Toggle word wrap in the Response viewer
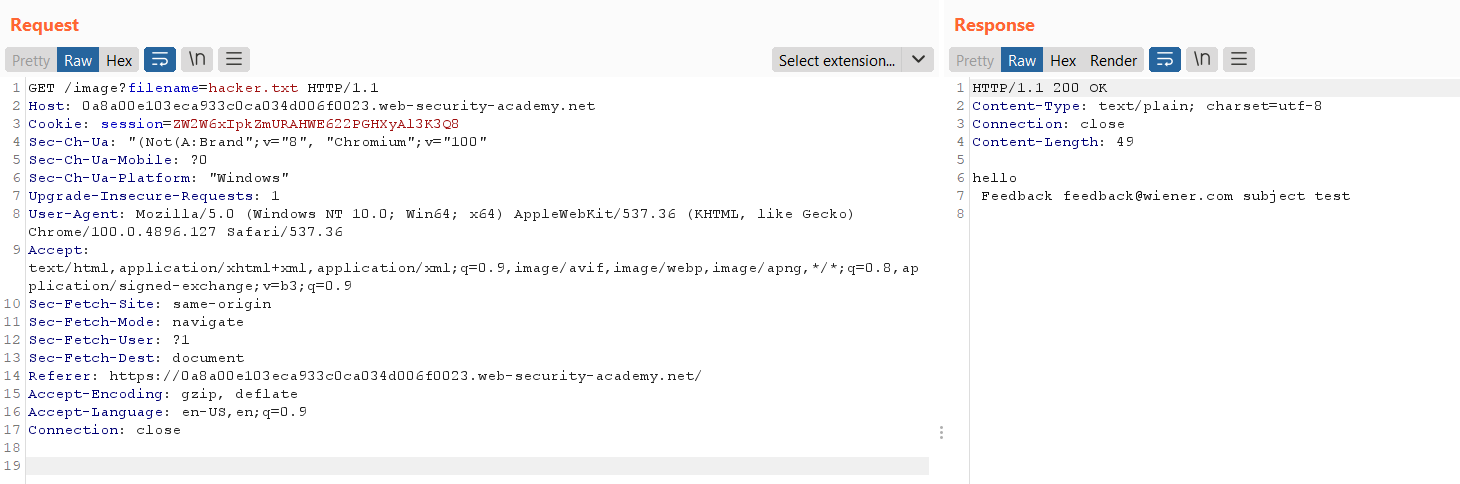1460x484 pixels. point(1165,60)
